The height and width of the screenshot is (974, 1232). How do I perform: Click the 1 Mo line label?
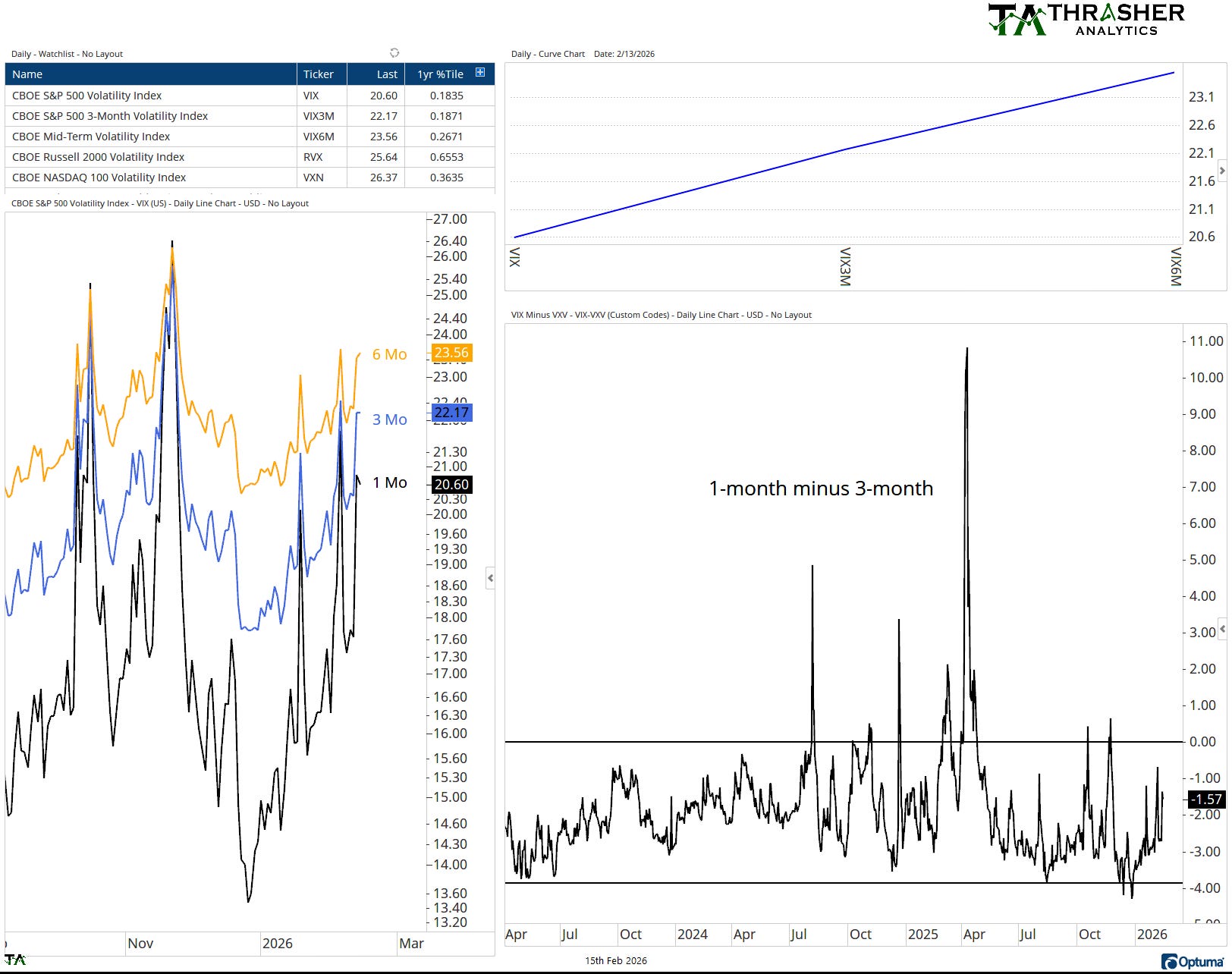[x=389, y=482]
